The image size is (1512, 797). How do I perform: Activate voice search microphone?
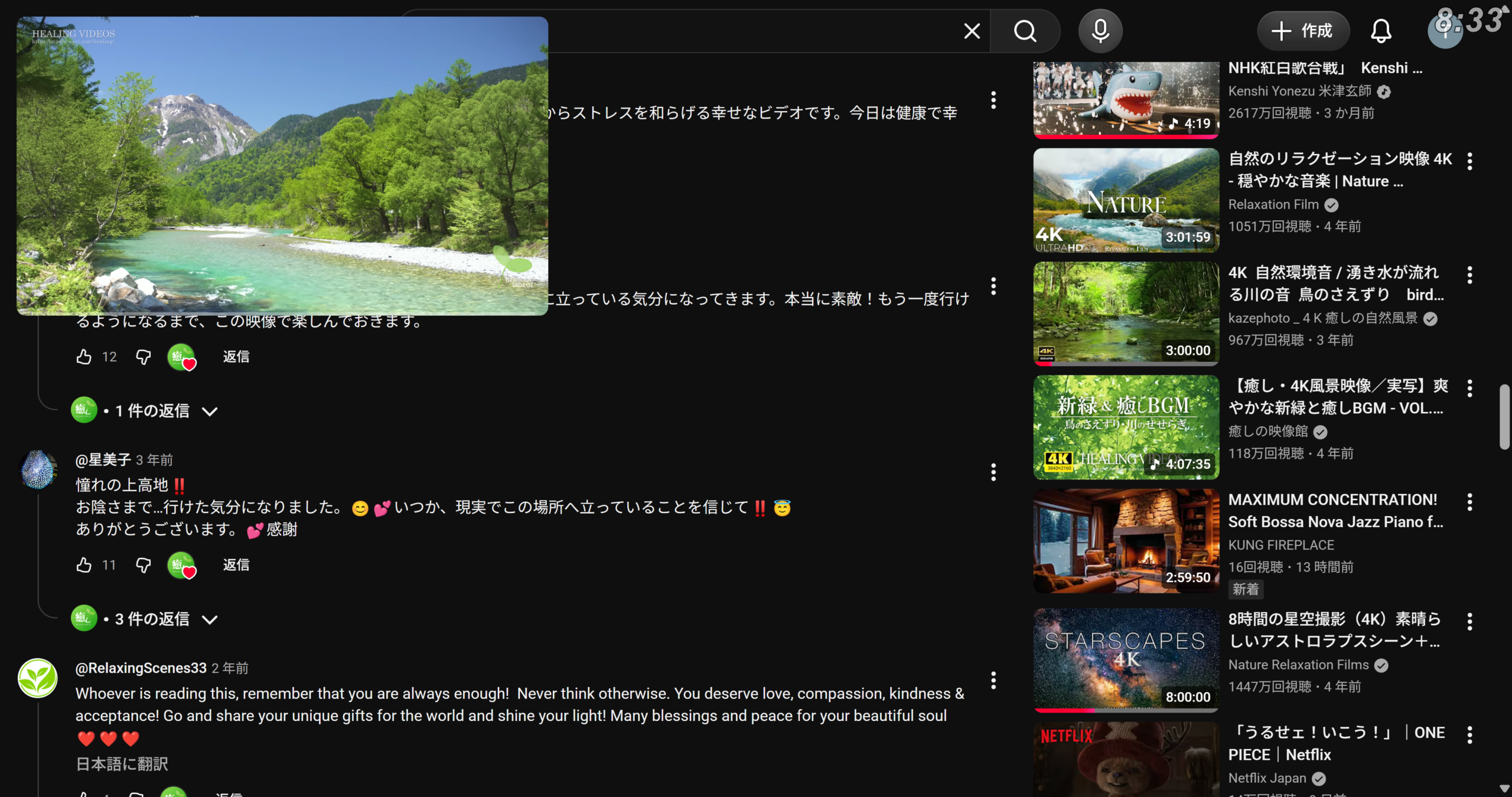pos(1100,31)
